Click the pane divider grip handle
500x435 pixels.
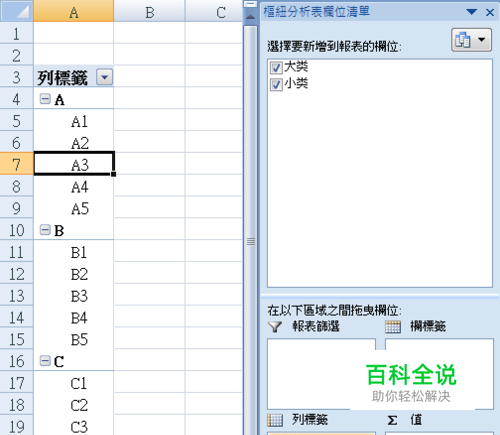tap(251, 241)
